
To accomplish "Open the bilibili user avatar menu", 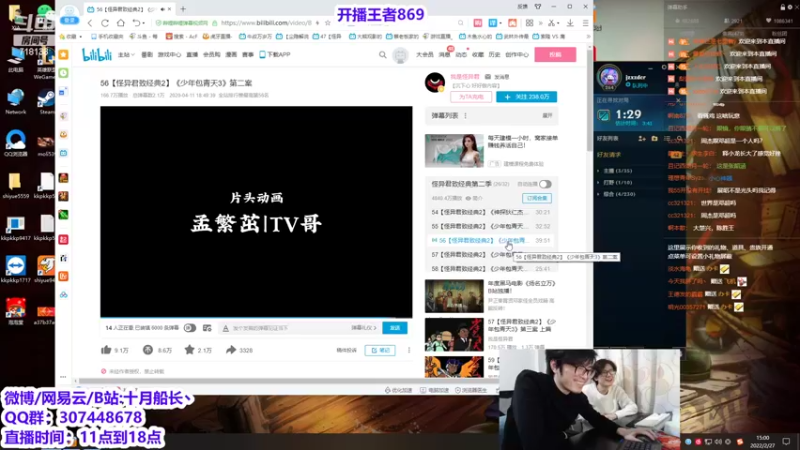I will point(401,55).
